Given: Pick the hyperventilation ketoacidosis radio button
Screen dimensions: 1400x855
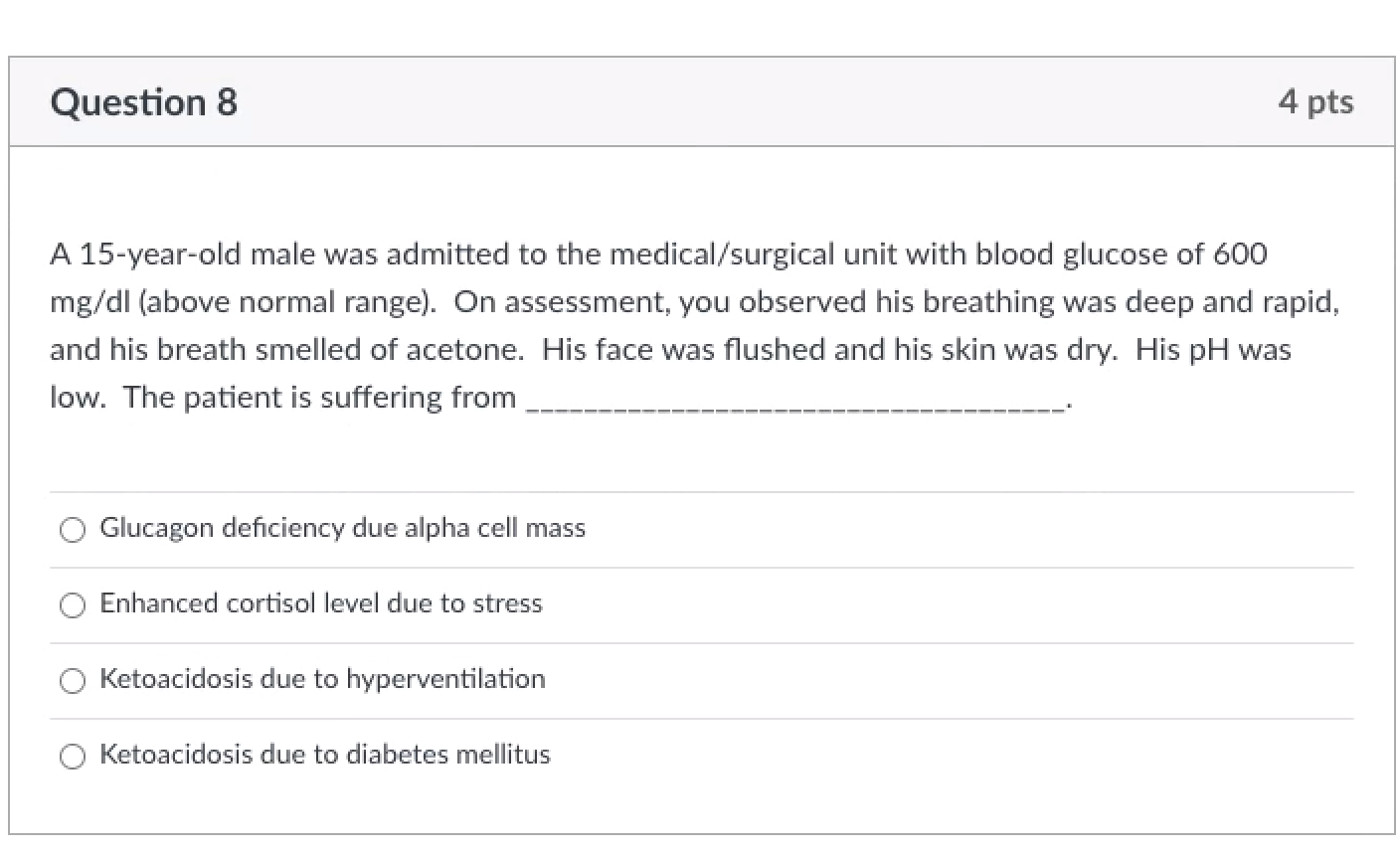Looking at the screenshot, I should click(72, 681).
